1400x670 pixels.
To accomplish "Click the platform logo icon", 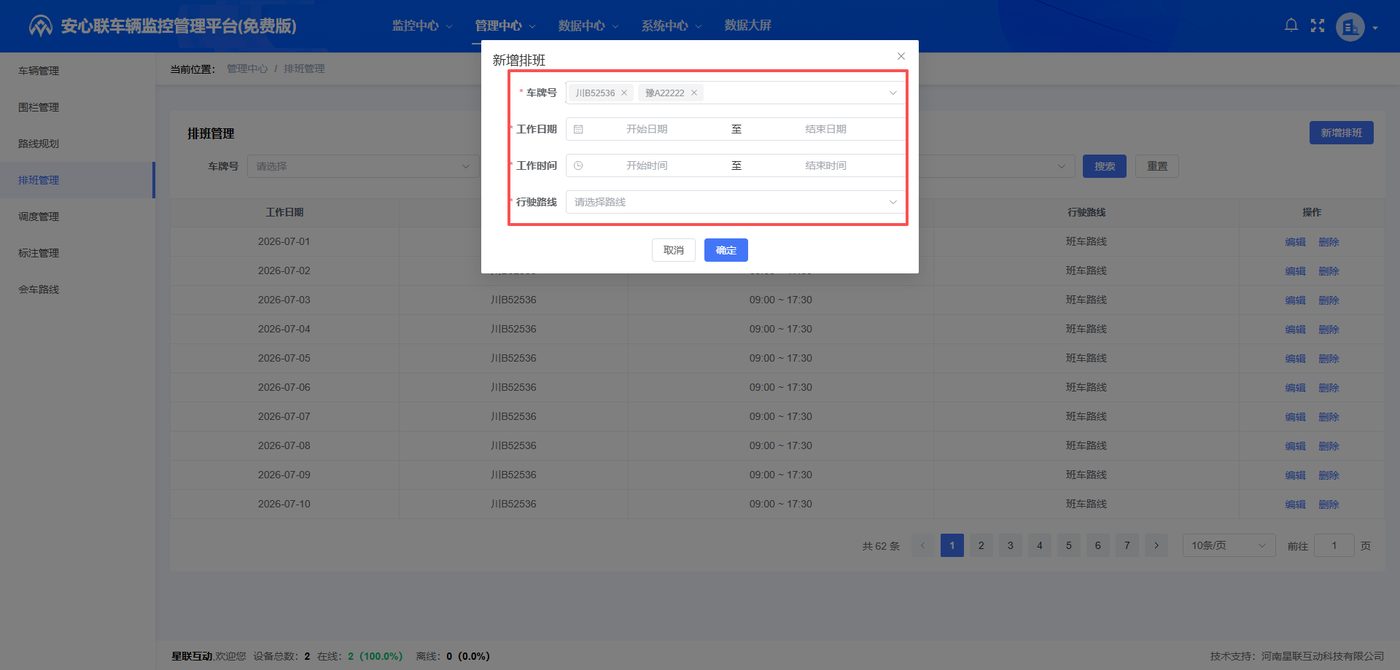I will point(41,26).
